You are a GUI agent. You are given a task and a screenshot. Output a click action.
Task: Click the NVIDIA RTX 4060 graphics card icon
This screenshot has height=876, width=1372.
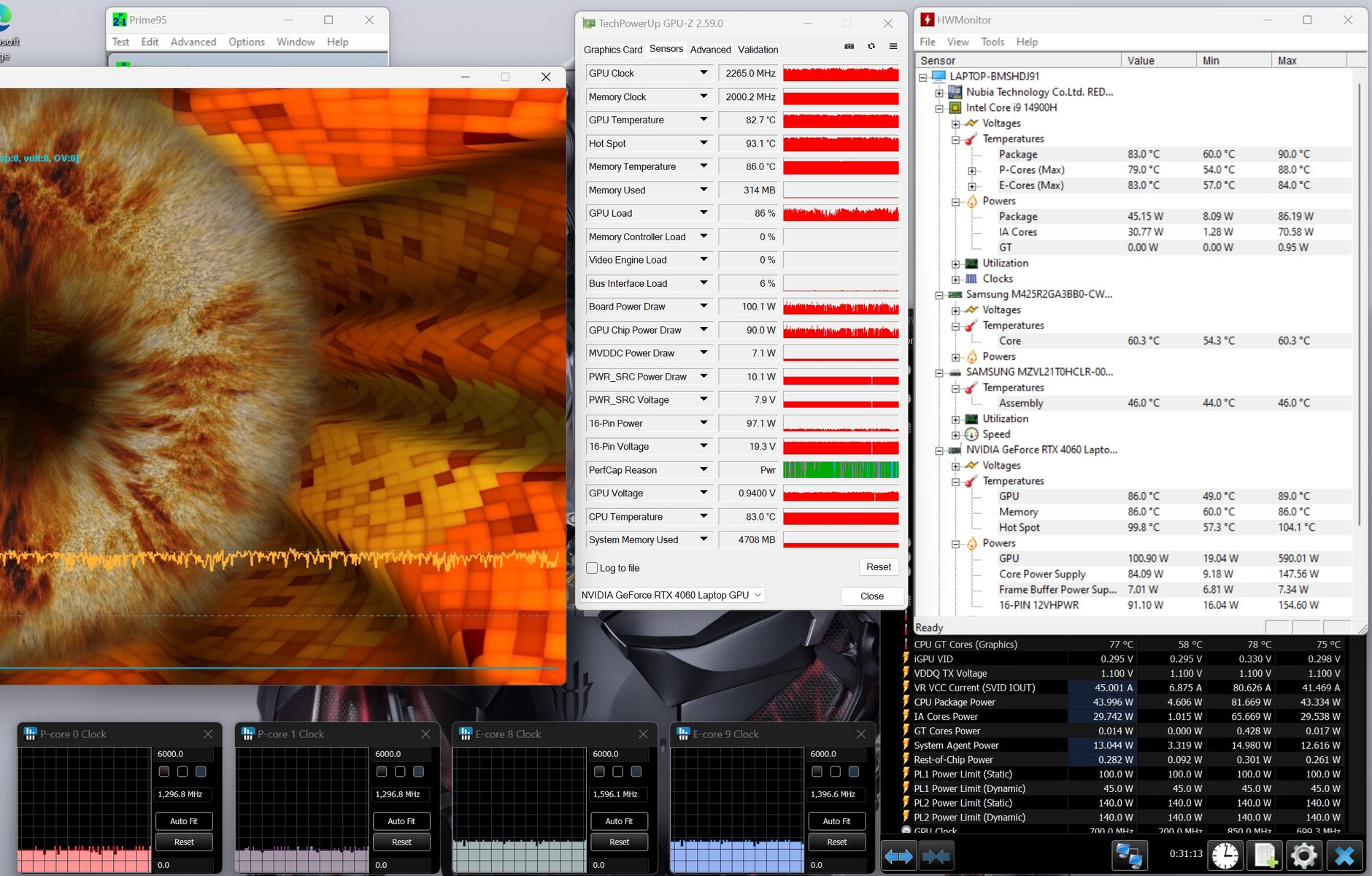tap(955, 450)
